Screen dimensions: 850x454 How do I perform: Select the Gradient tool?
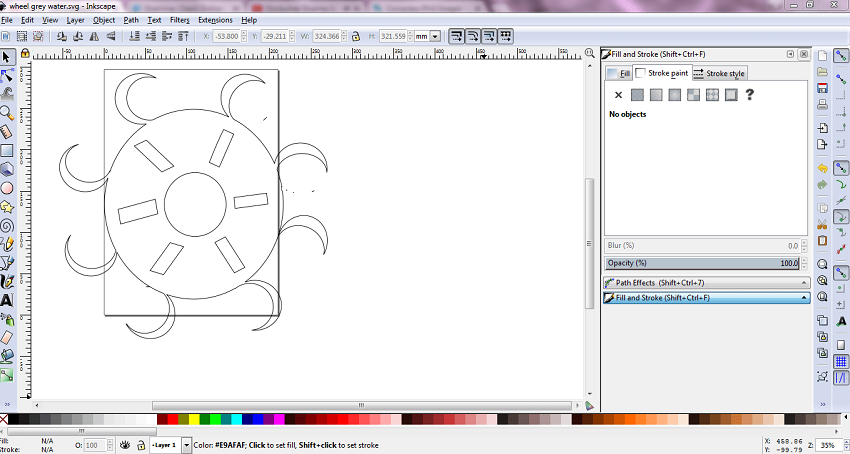(x=7, y=374)
